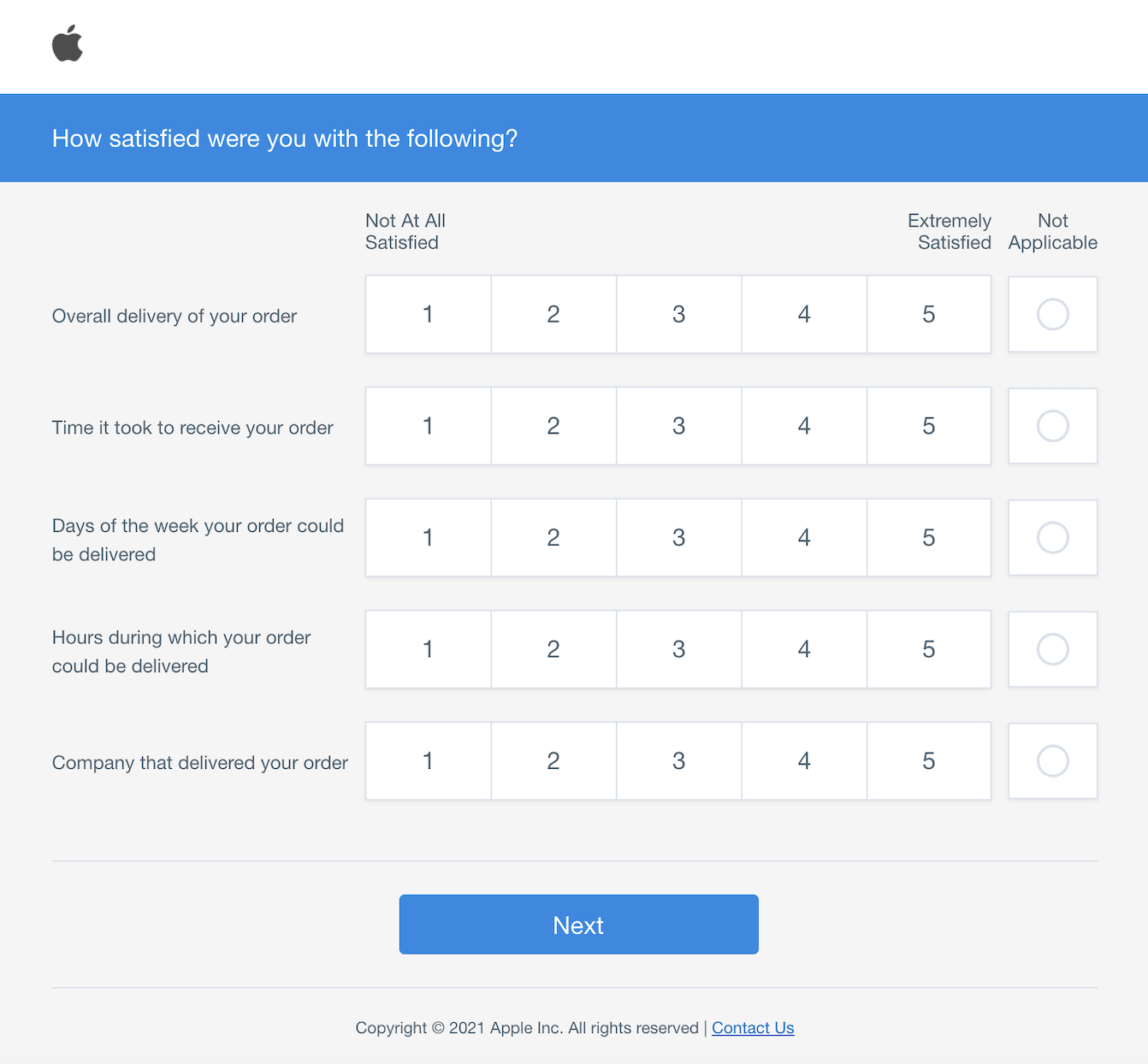Rate Company that delivered your order 1
1148x1064 pixels.
pos(428,760)
